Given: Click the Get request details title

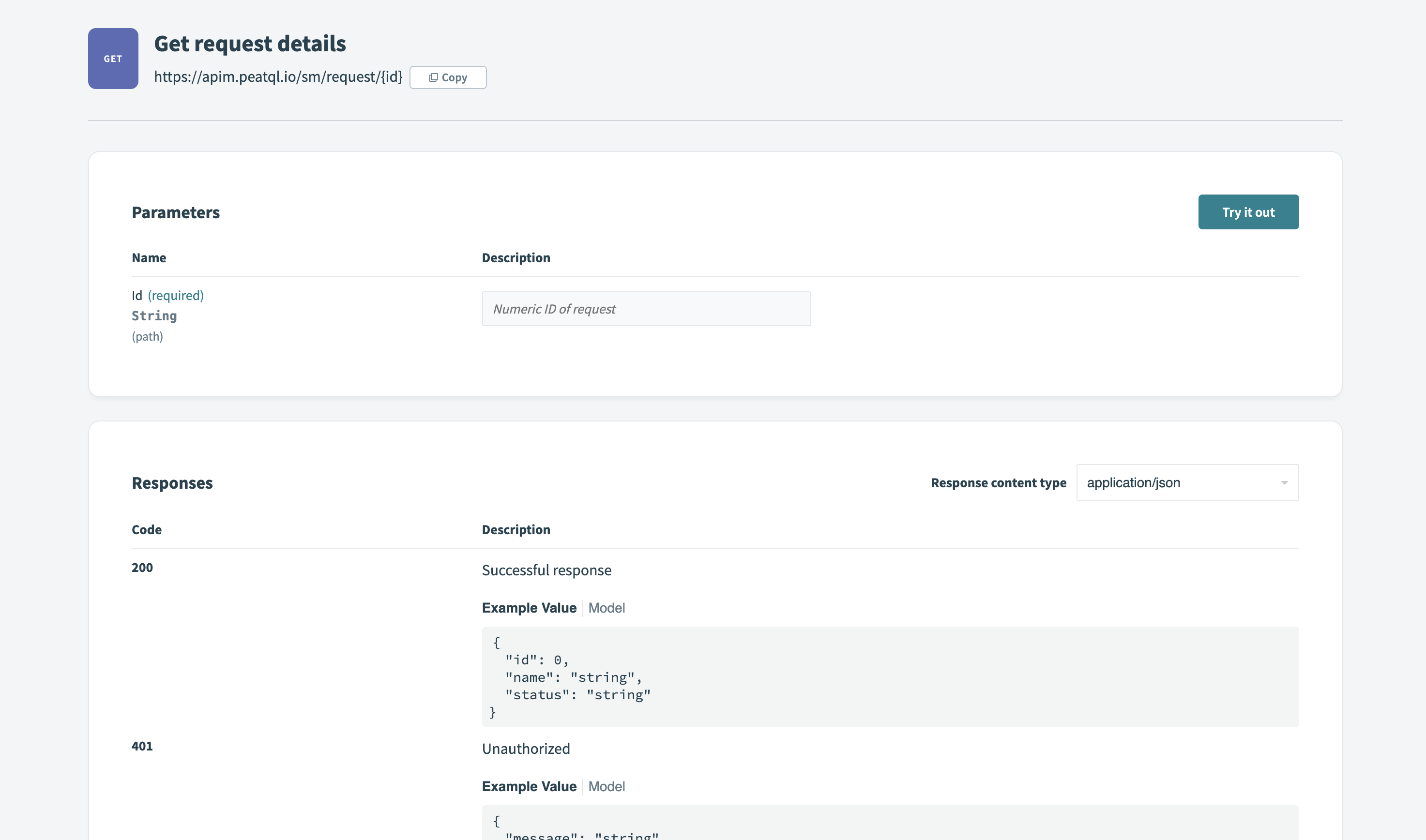Looking at the screenshot, I should point(251,43).
